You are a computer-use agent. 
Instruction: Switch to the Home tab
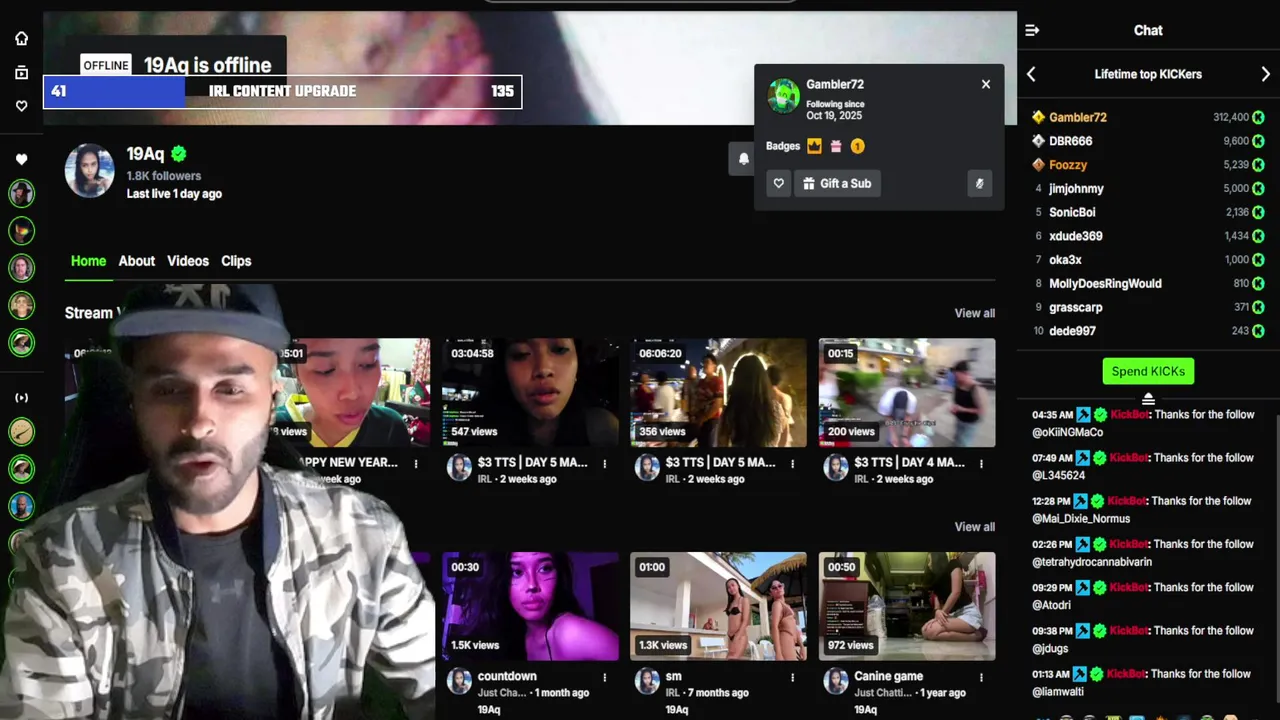tap(88, 261)
